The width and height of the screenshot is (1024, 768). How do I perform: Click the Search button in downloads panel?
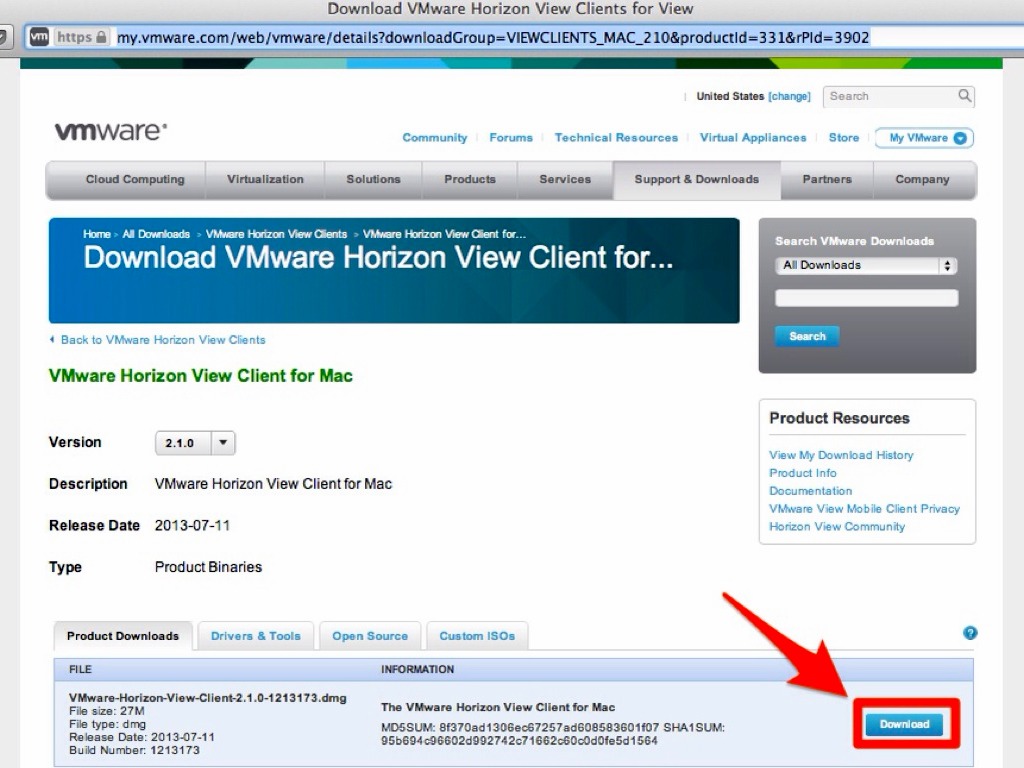(807, 336)
